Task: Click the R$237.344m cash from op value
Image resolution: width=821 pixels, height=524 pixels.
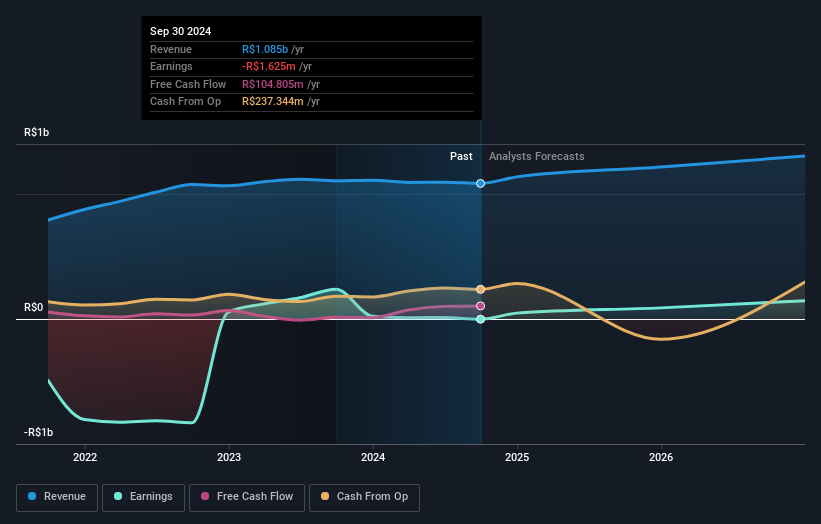Action: coord(273,102)
